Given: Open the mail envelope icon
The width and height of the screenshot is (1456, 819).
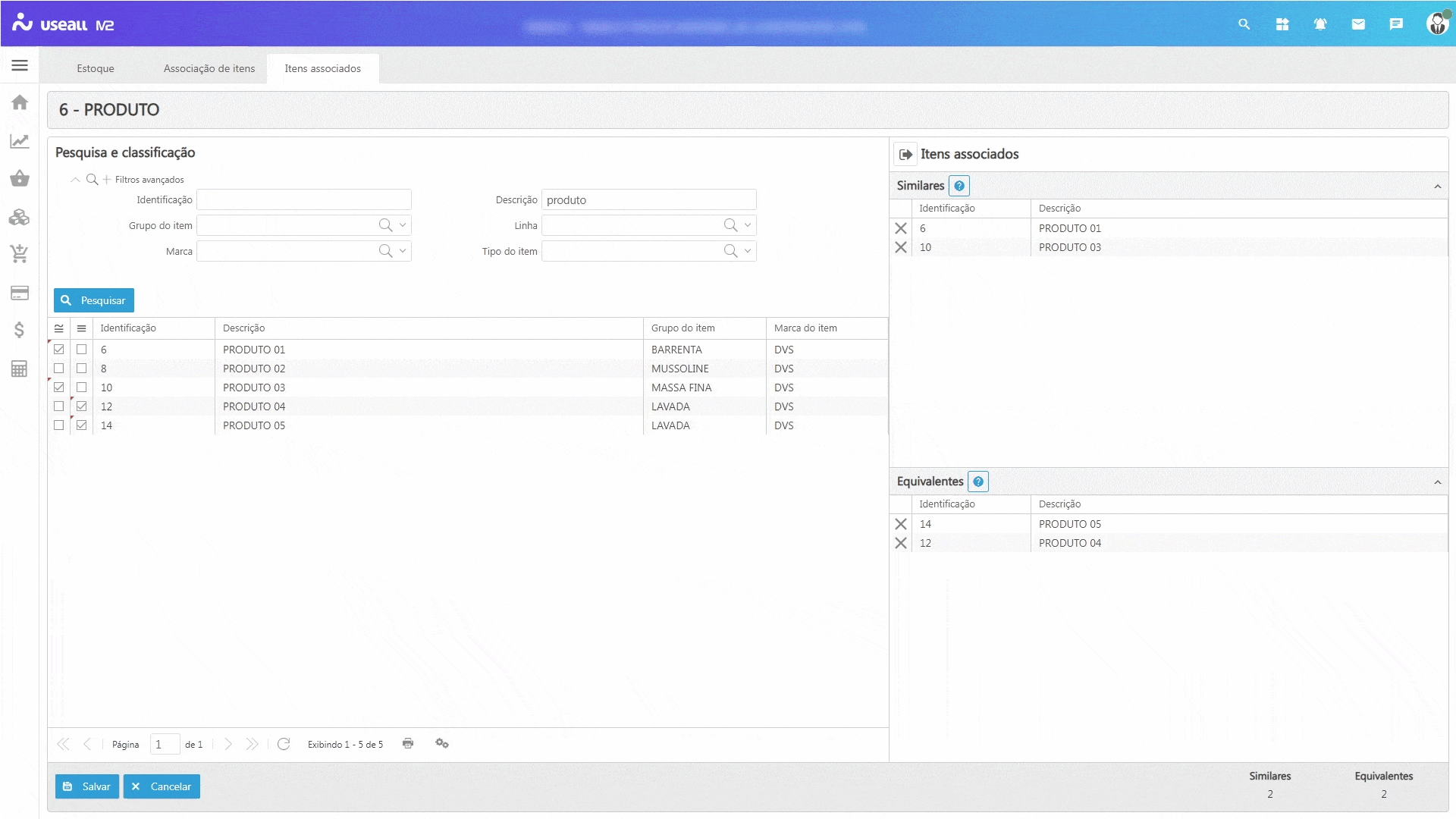Looking at the screenshot, I should 1358,24.
